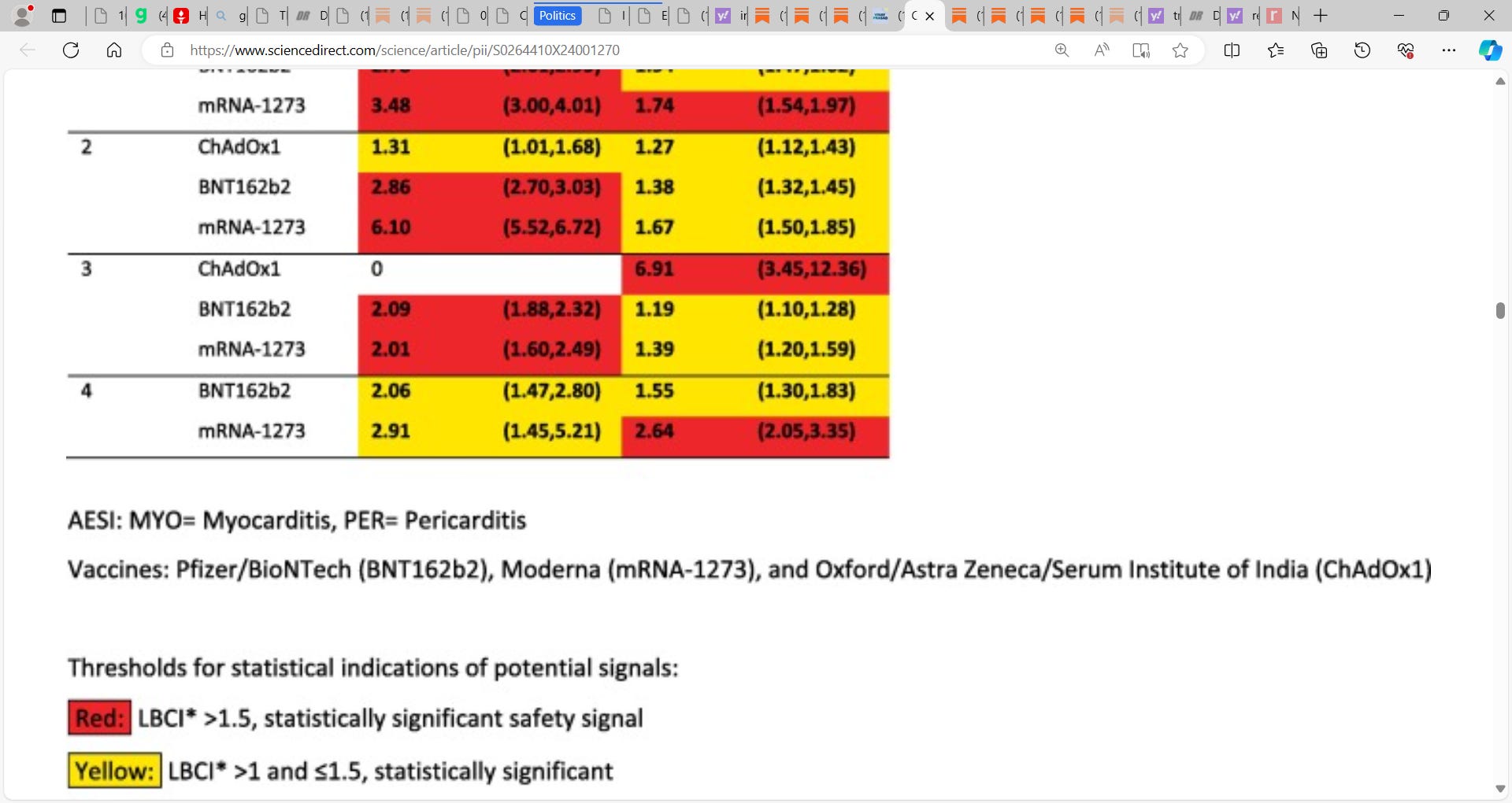Select the red cell value 2.86

pyautogui.click(x=391, y=187)
